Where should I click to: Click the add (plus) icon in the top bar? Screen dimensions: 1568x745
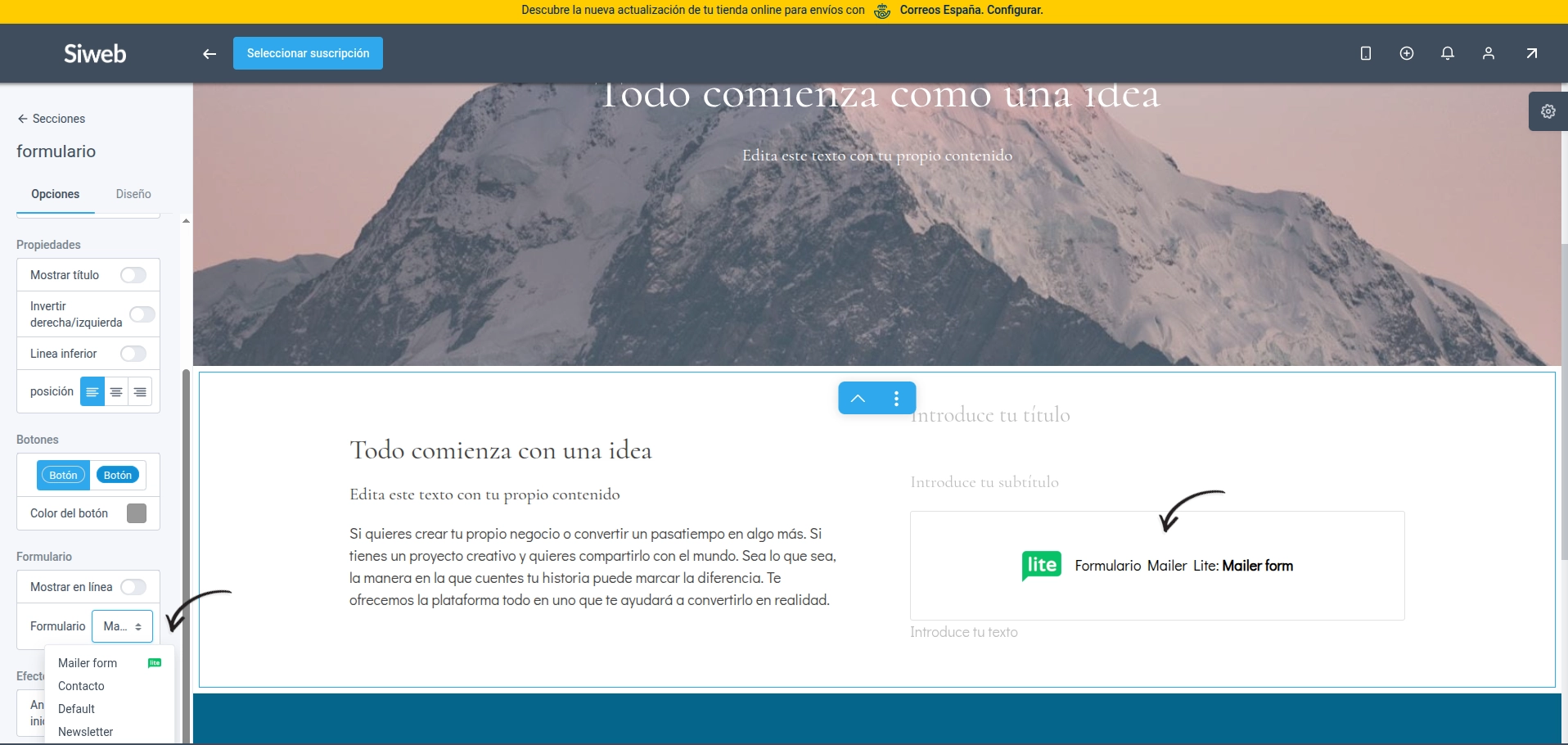(x=1407, y=53)
